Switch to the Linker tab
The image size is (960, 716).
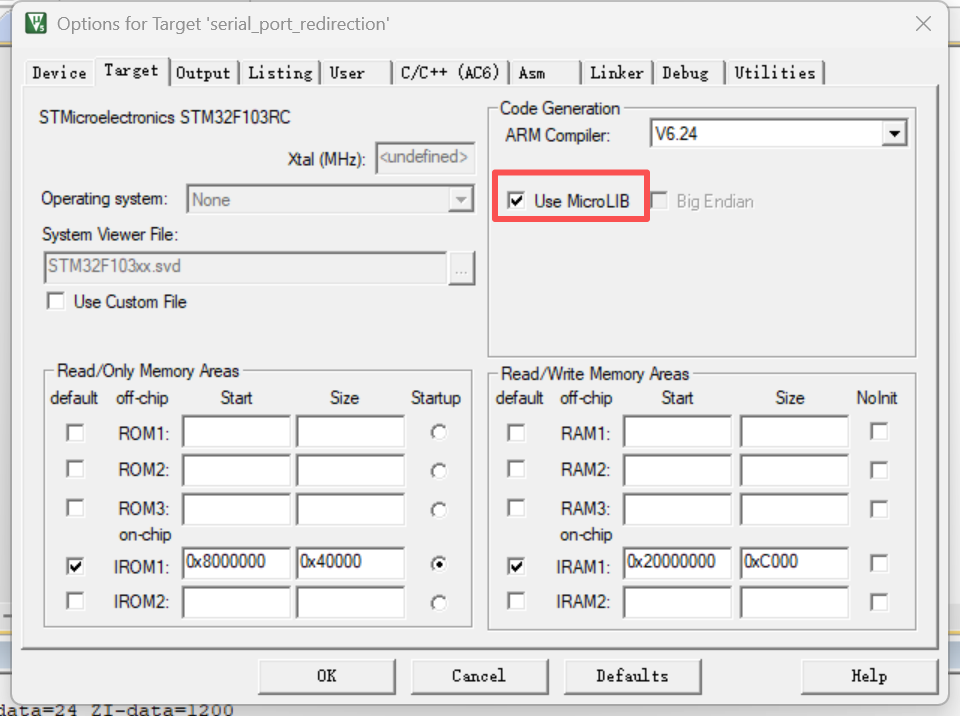tap(617, 73)
